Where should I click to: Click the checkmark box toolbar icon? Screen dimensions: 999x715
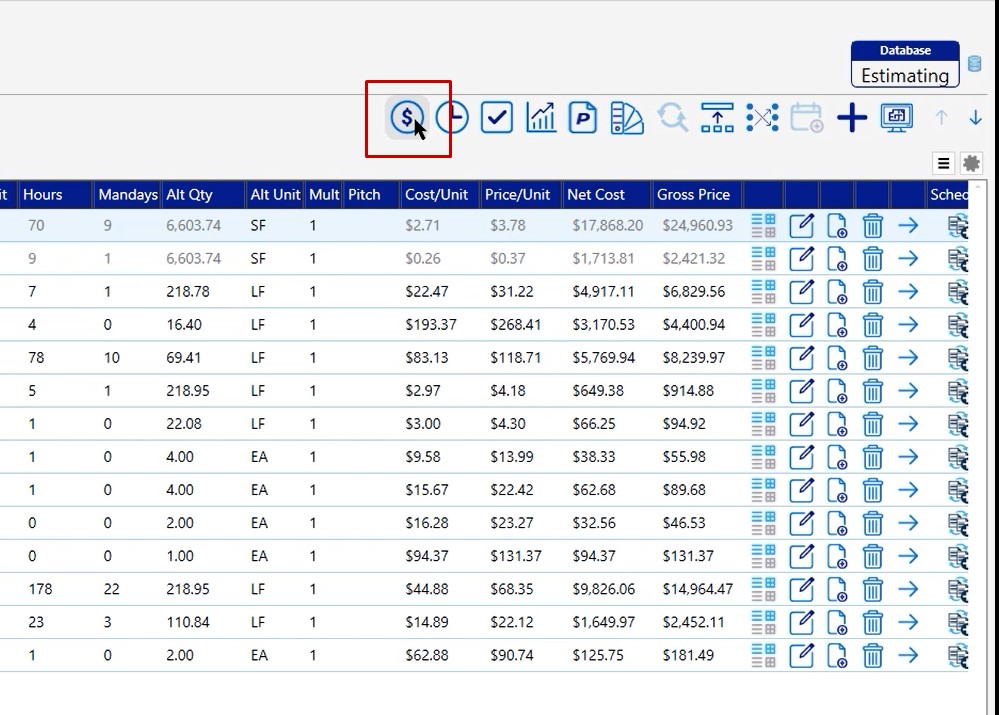[496, 118]
